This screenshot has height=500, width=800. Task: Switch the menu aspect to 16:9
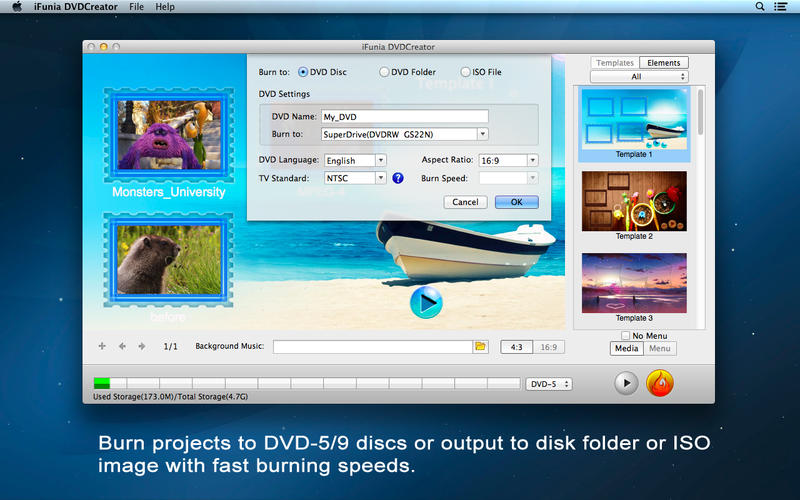(x=548, y=347)
